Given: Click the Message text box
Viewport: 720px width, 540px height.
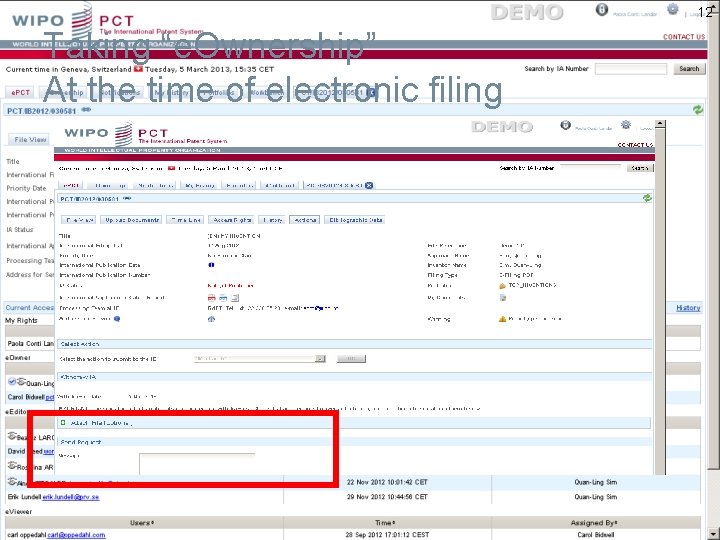Looking at the screenshot, I should [x=197, y=464].
